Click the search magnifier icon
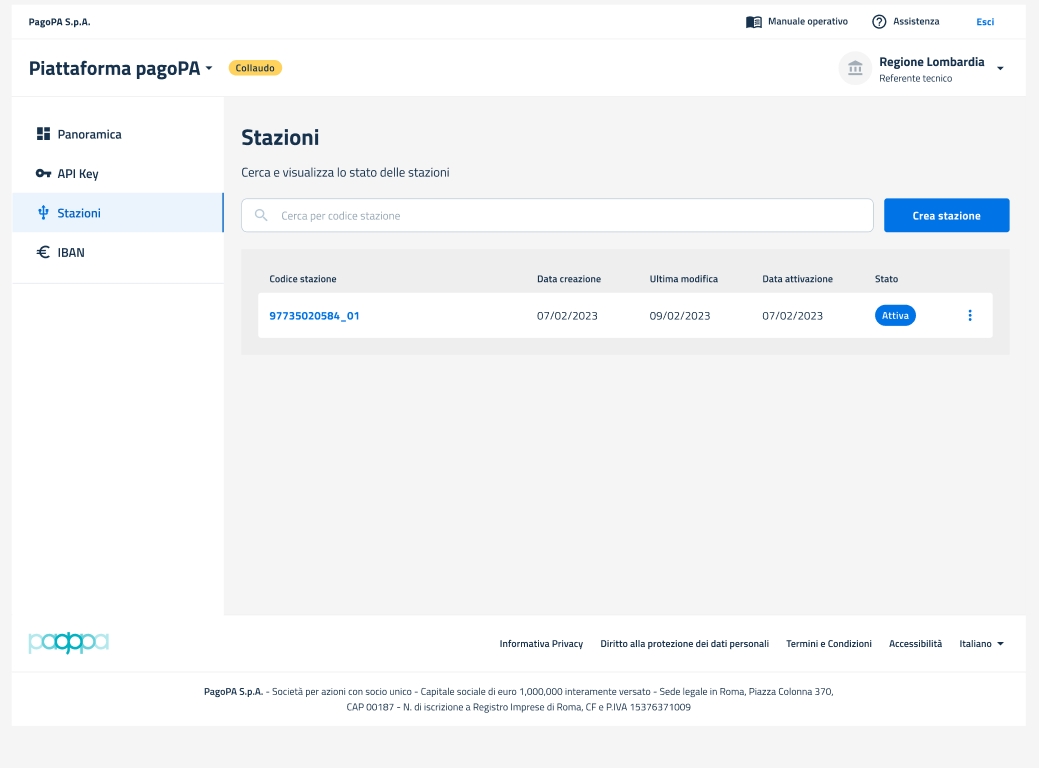This screenshot has height=768, width=1039. tap(261, 215)
